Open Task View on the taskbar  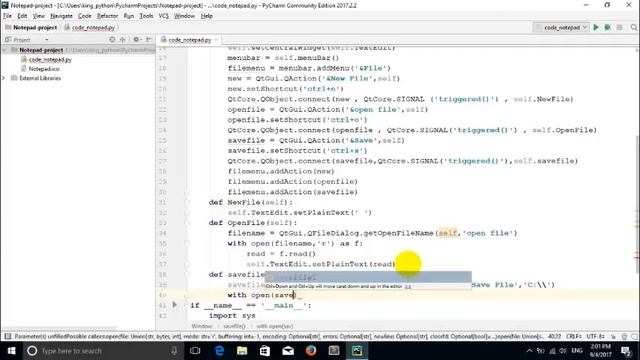click(x=195, y=351)
